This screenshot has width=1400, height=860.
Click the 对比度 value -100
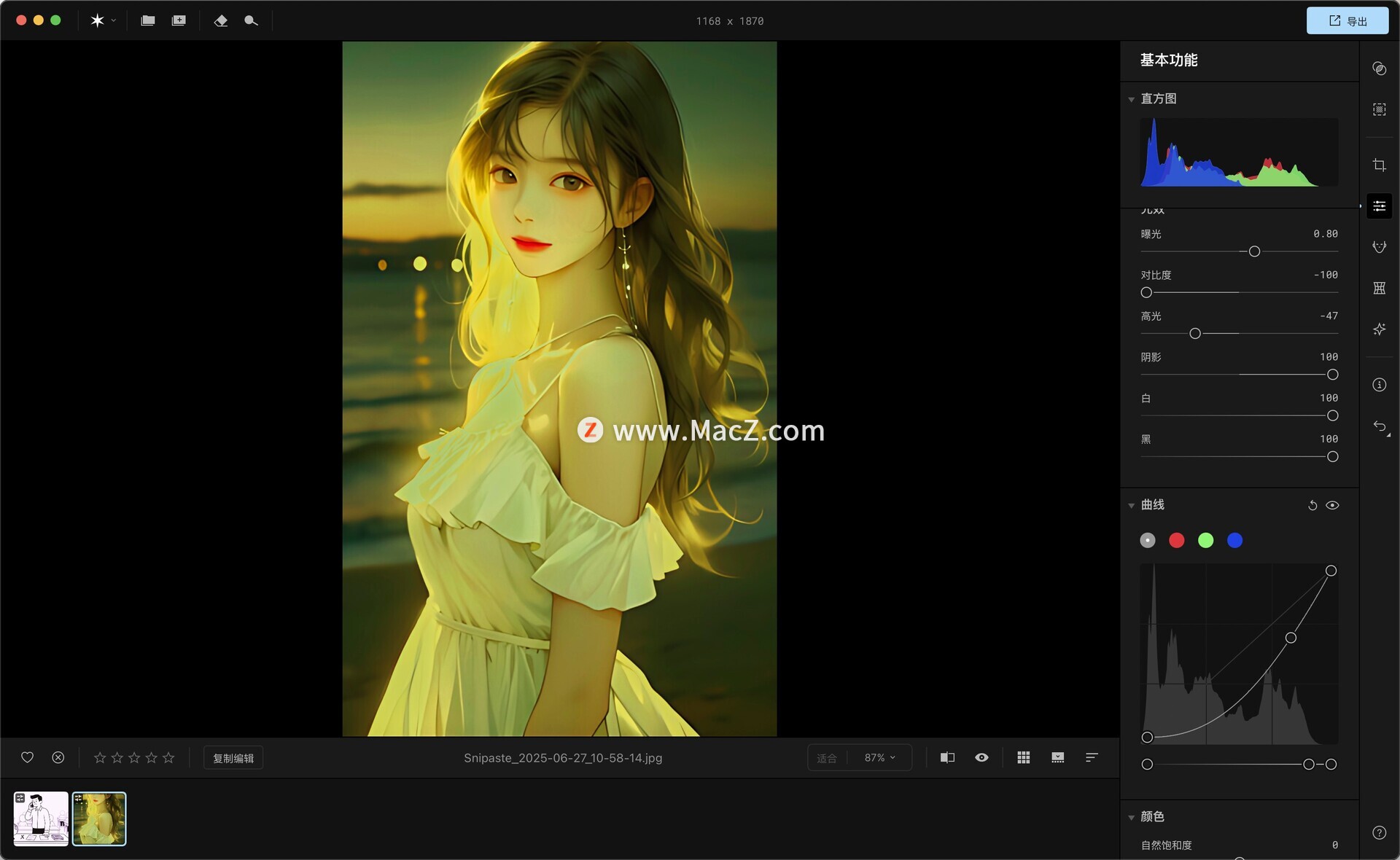point(1326,275)
